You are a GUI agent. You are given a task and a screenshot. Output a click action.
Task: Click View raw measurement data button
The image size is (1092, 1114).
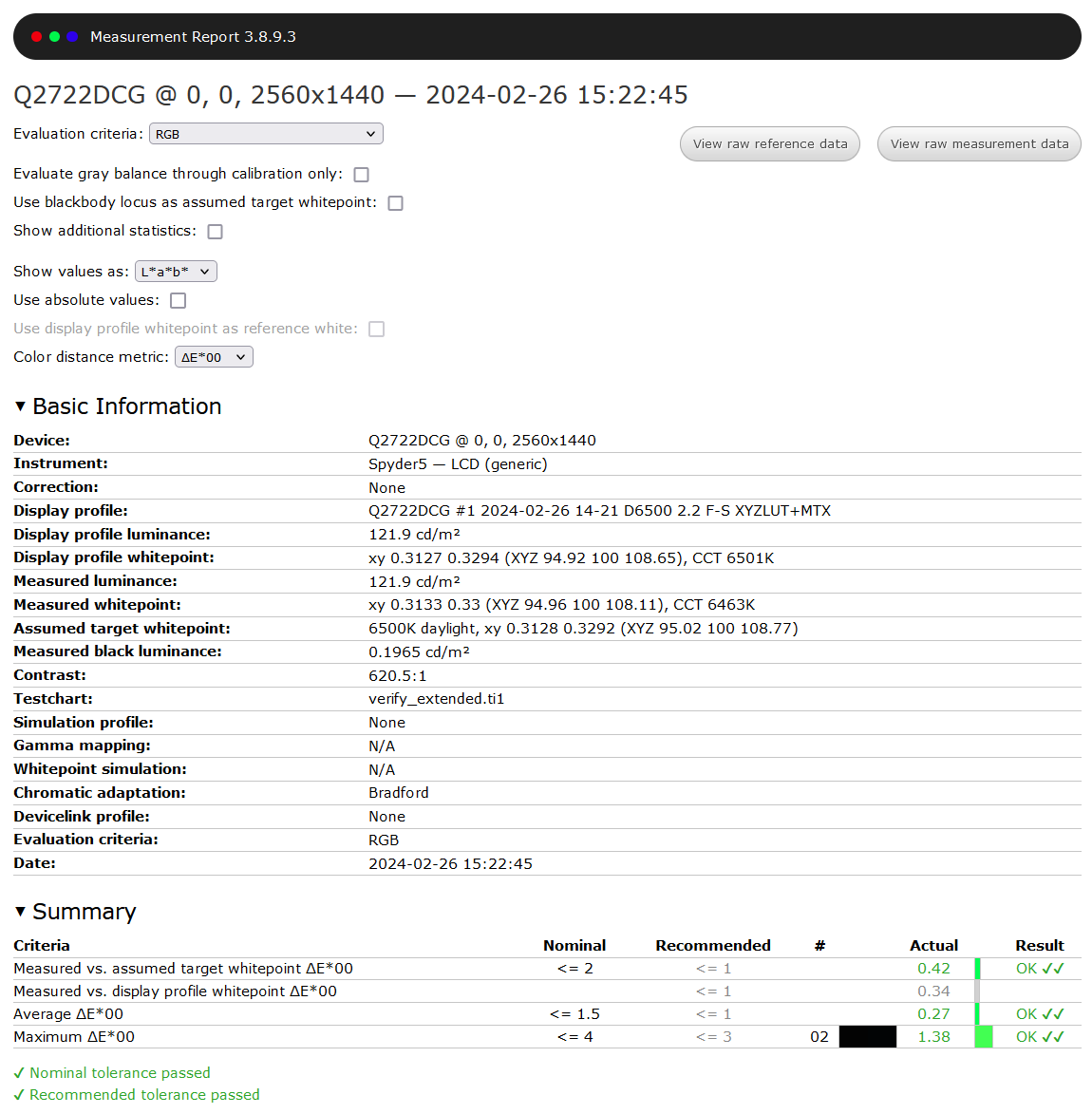coord(979,144)
